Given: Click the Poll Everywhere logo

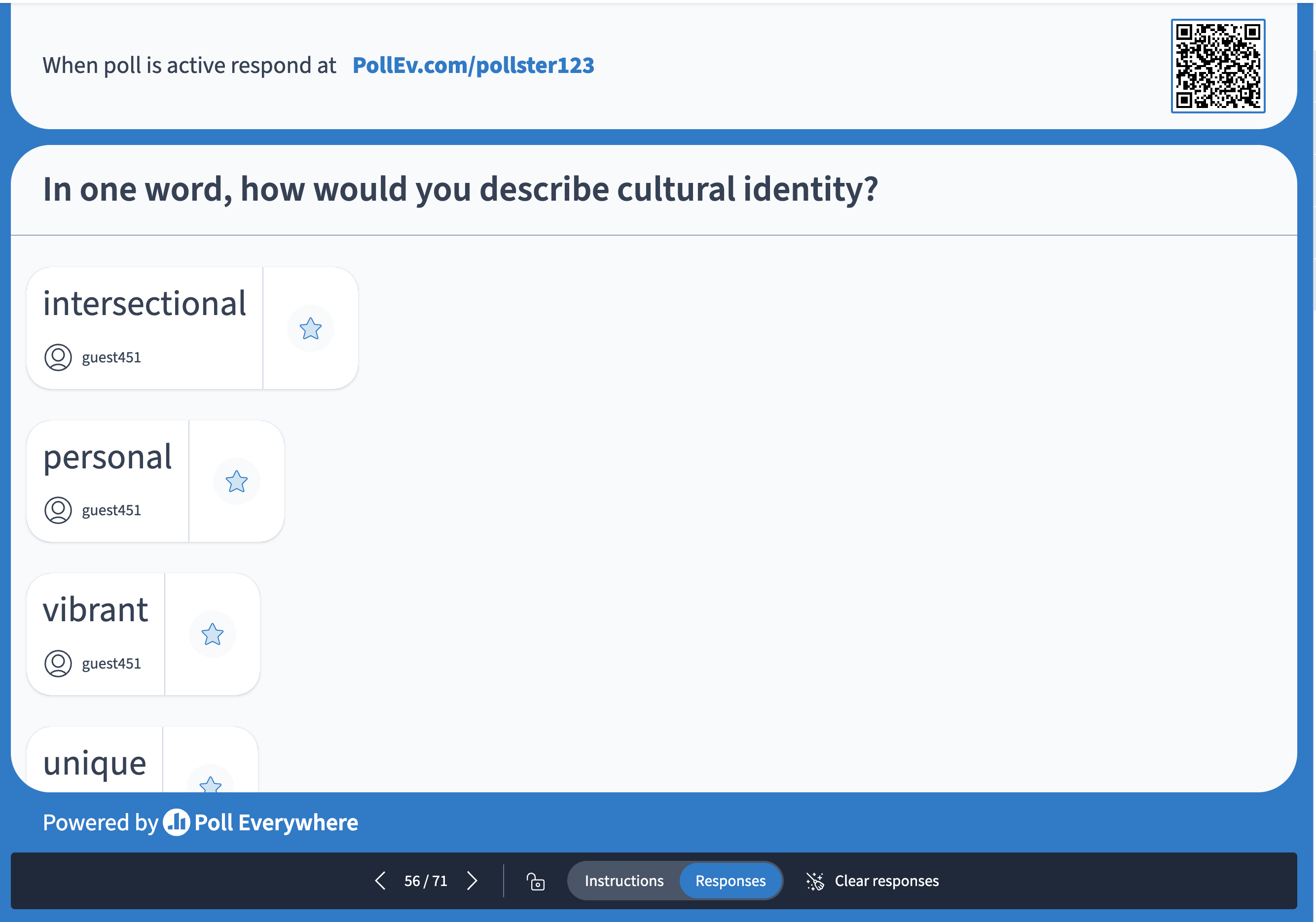Looking at the screenshot, I should (x=177, y=823).
